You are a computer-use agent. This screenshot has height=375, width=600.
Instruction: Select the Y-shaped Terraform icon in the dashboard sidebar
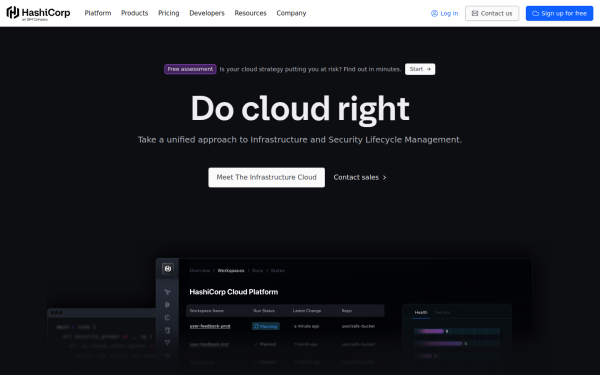[x=167, y=292]
